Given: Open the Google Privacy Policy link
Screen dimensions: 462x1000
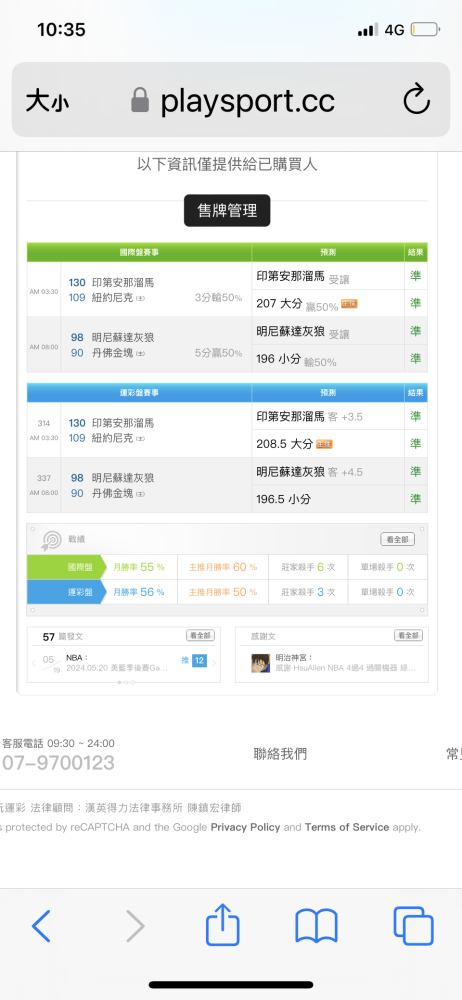Looking at the screenshot, I should tap(245, 827).
